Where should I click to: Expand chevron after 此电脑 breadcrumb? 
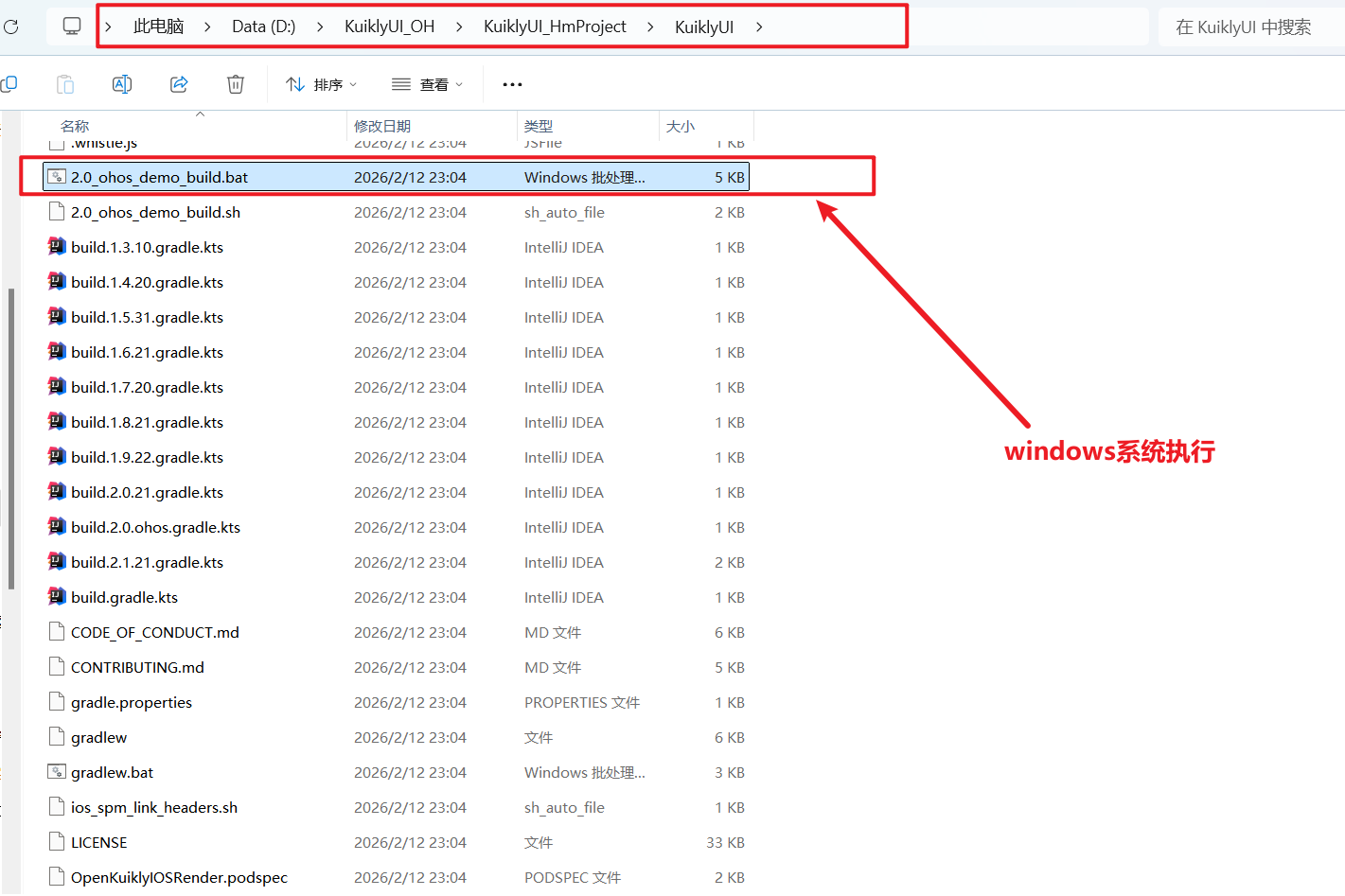[x=207, y=26]
